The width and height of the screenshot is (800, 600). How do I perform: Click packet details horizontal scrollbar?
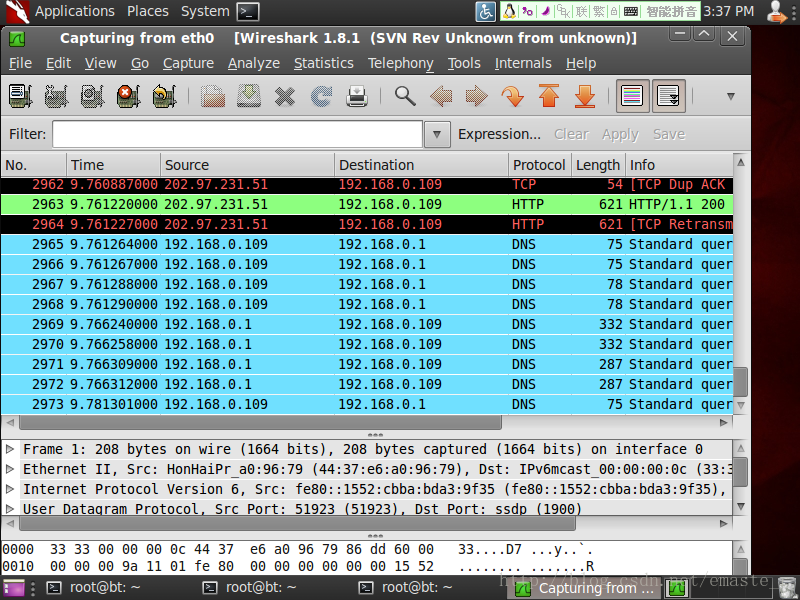[297, 523]
